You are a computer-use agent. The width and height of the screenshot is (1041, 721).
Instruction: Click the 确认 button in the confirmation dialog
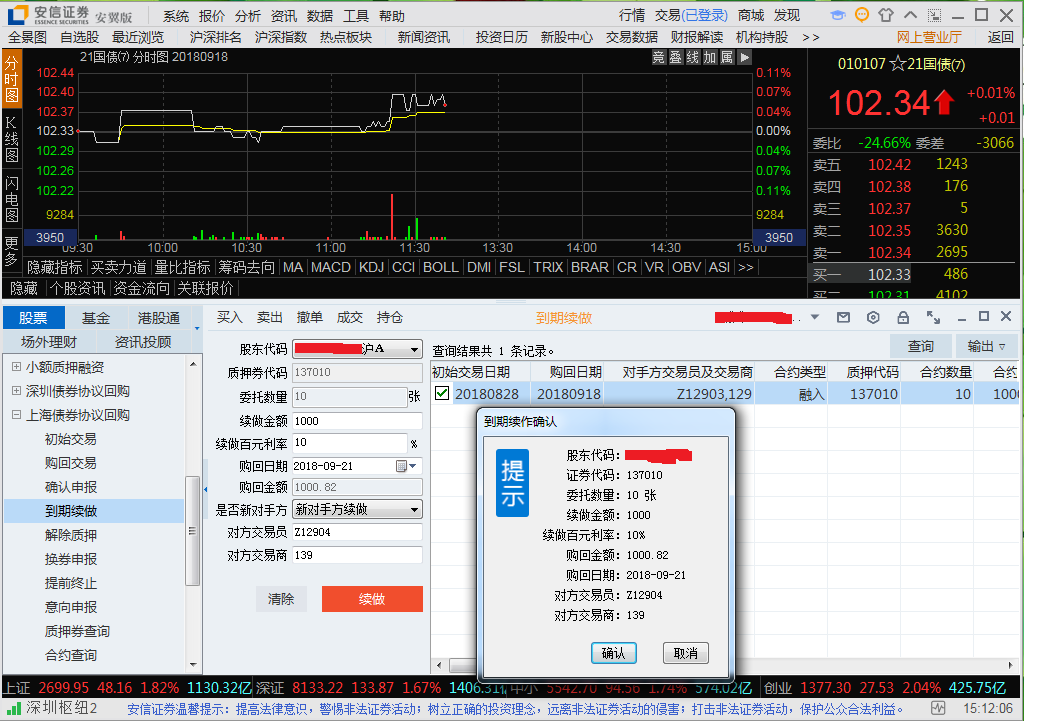613,653
